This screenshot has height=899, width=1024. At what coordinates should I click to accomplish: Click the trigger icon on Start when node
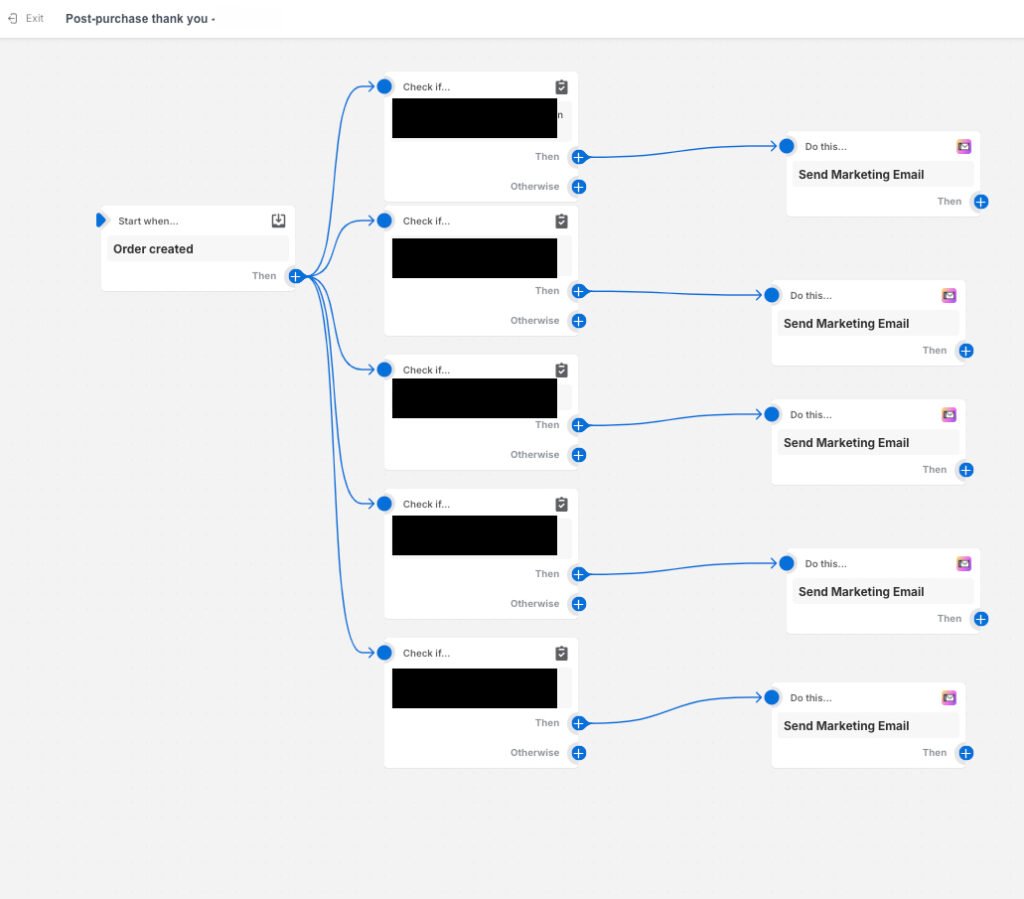tap(279, 221)
